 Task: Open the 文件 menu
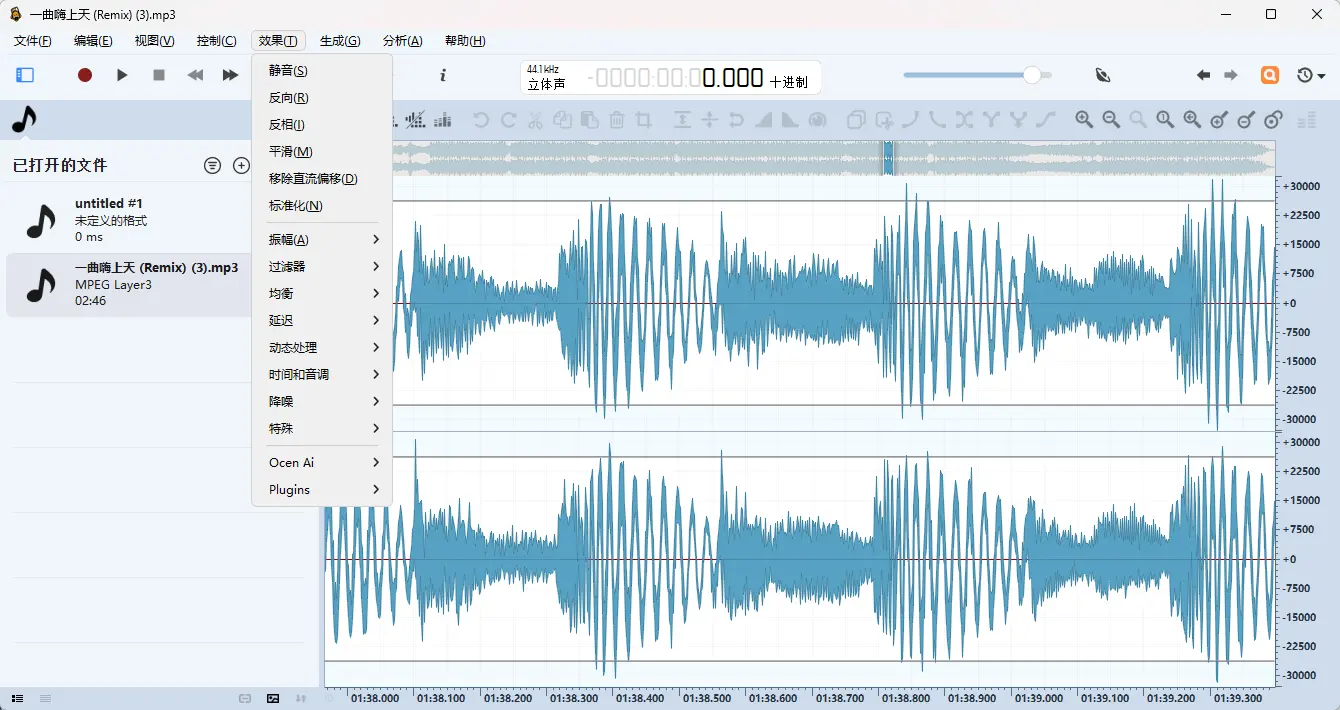pyautogui.click(x=32, y=41)
